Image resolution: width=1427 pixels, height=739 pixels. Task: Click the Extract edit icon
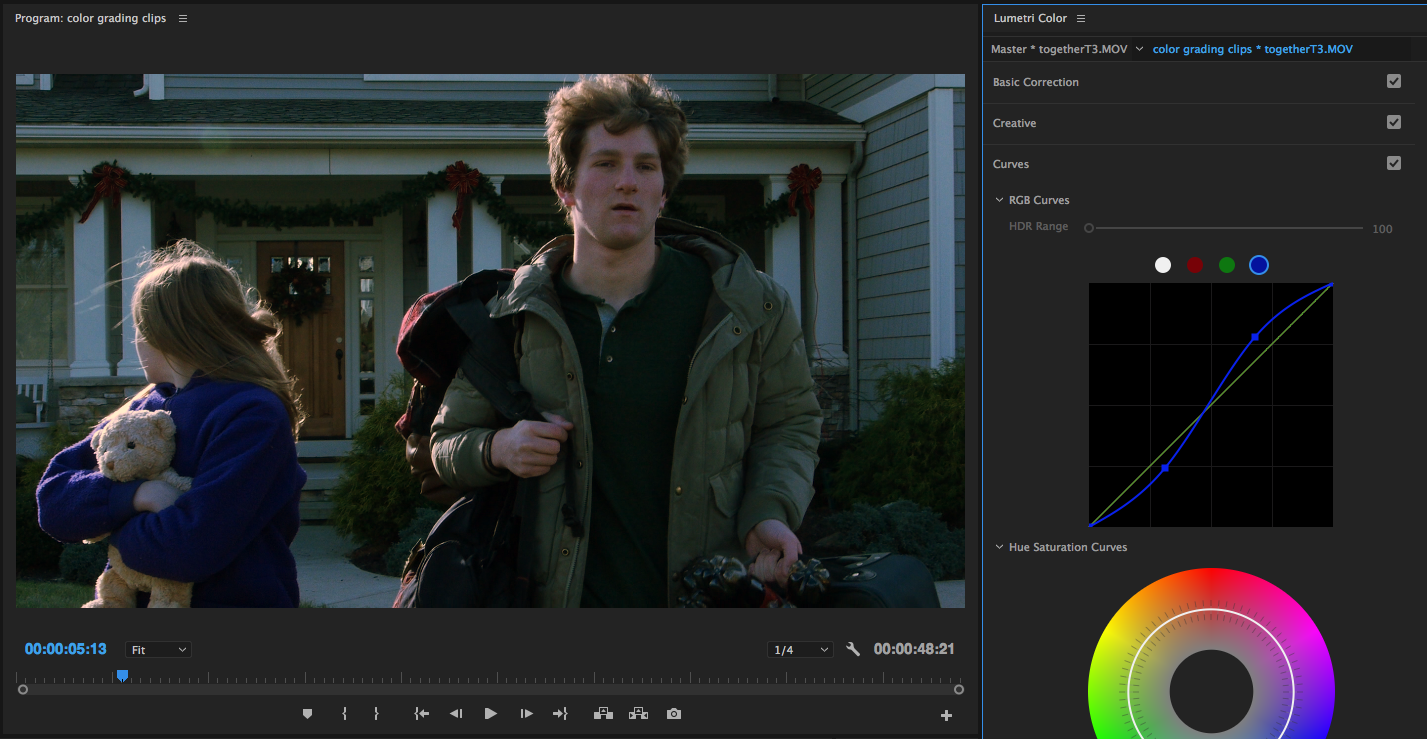click(638, 713)
